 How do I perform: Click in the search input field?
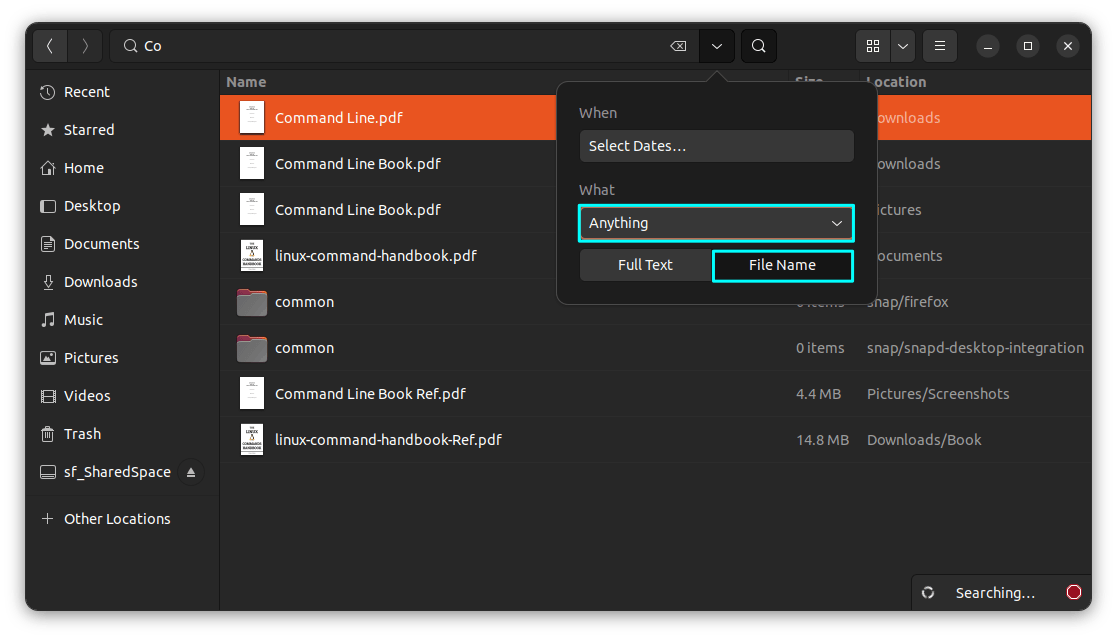tap(400, 46)
